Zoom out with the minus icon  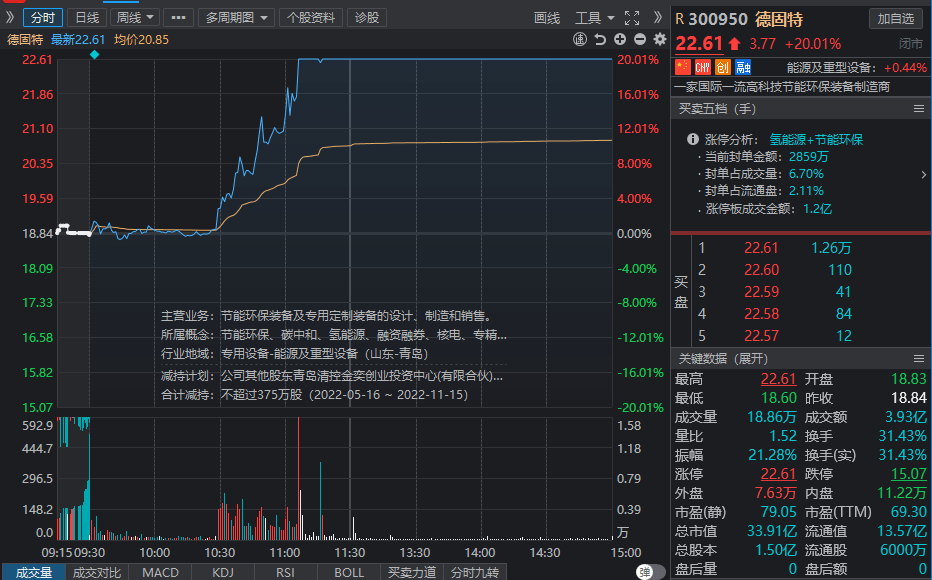coord(640,39)
